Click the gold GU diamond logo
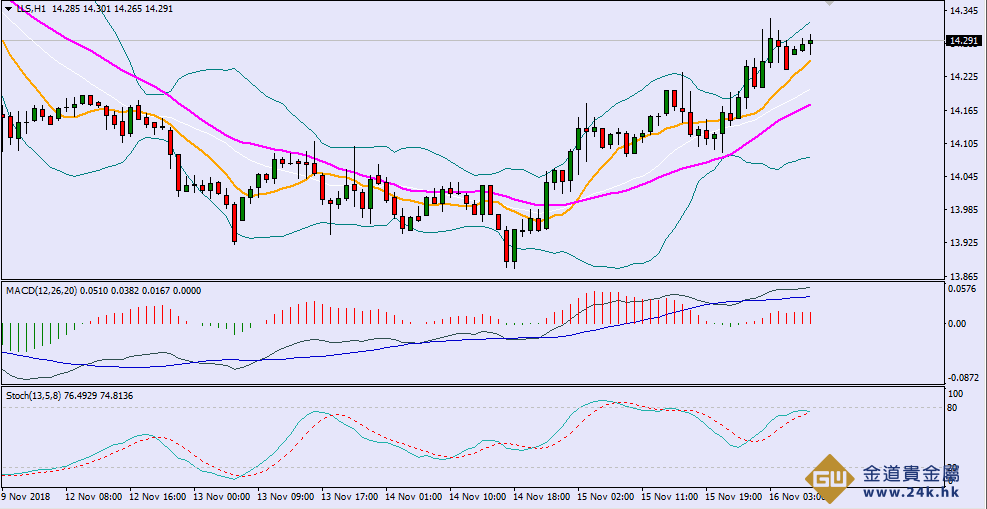 point(832,481)
